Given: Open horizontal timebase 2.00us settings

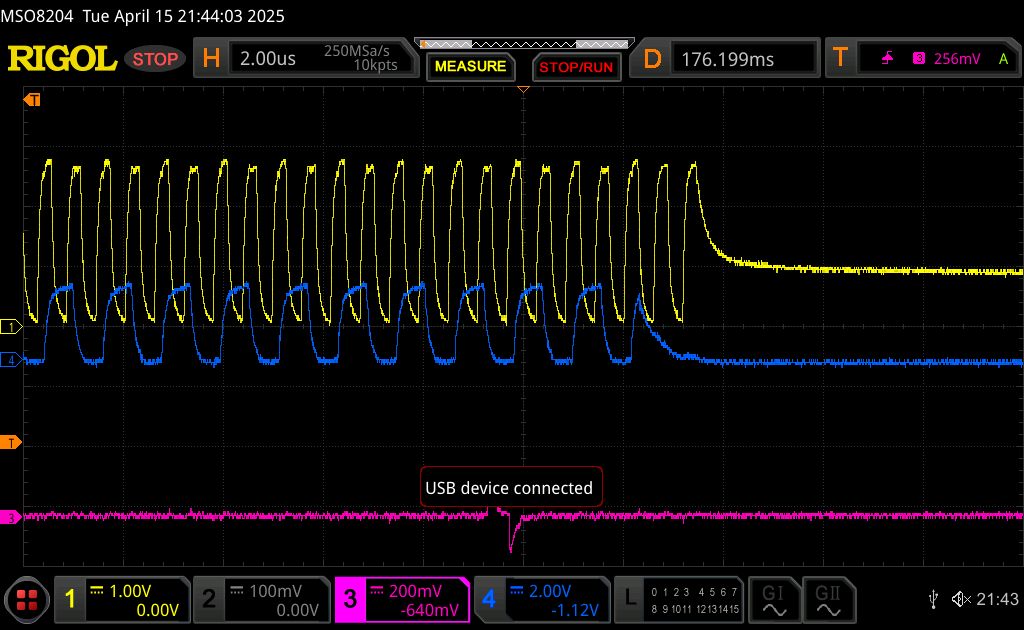Looking at the screenshot, I should 305,59.
